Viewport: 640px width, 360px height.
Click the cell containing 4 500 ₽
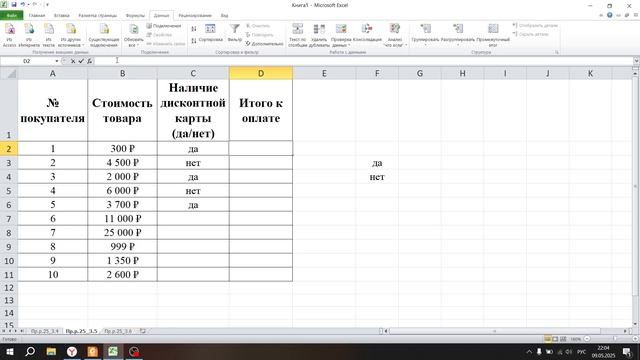[122, 162]
